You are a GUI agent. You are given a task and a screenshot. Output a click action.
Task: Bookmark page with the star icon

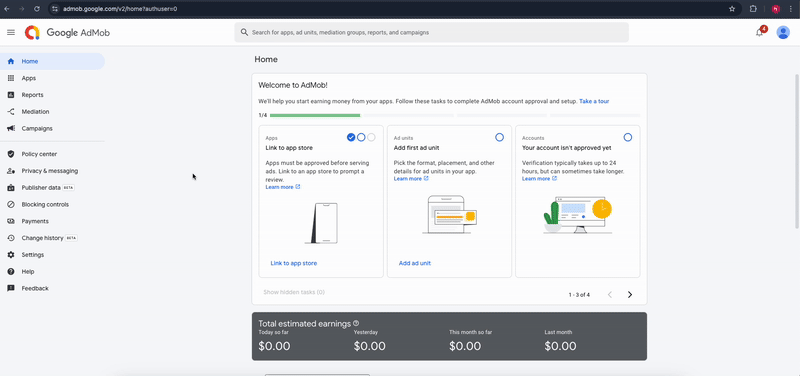pos(732,9)
